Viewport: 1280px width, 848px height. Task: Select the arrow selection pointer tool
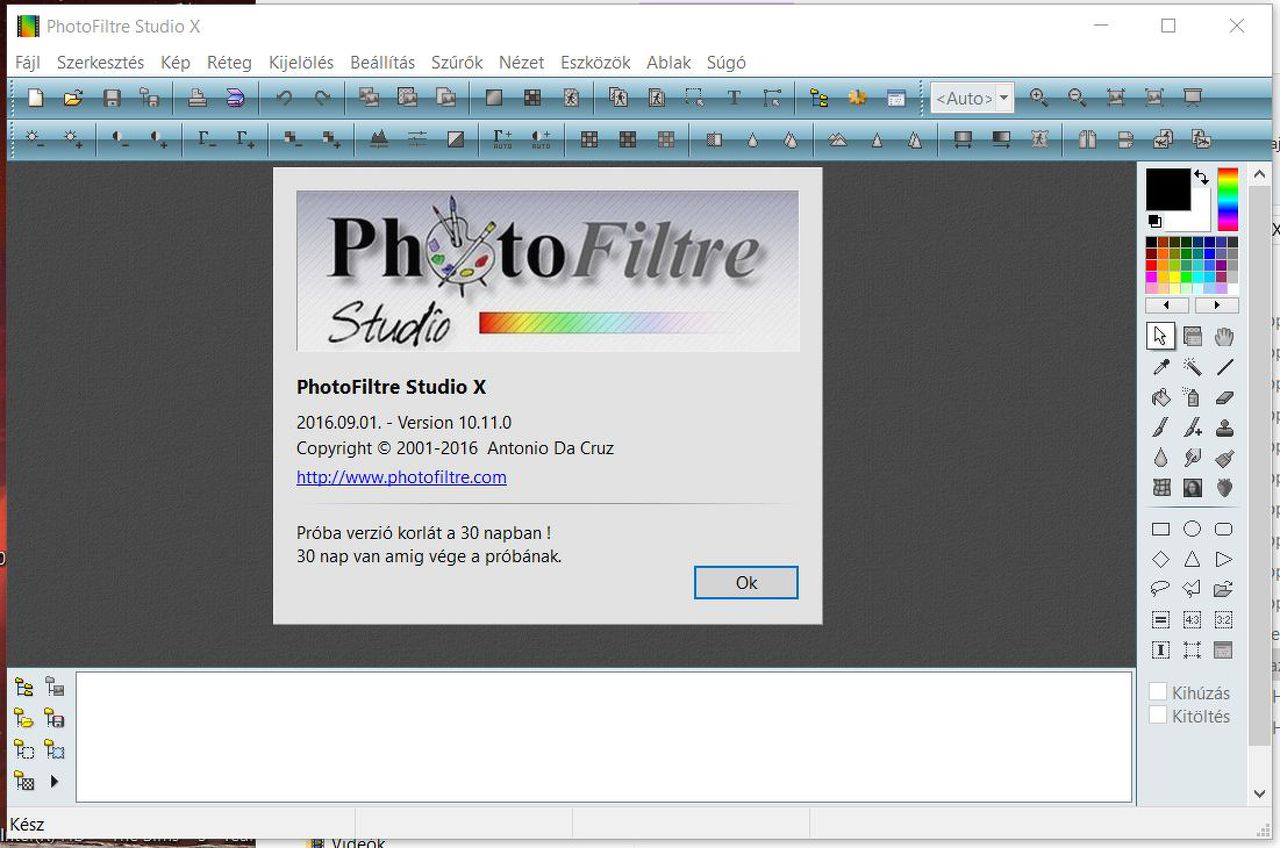[x=1161, y=336]
